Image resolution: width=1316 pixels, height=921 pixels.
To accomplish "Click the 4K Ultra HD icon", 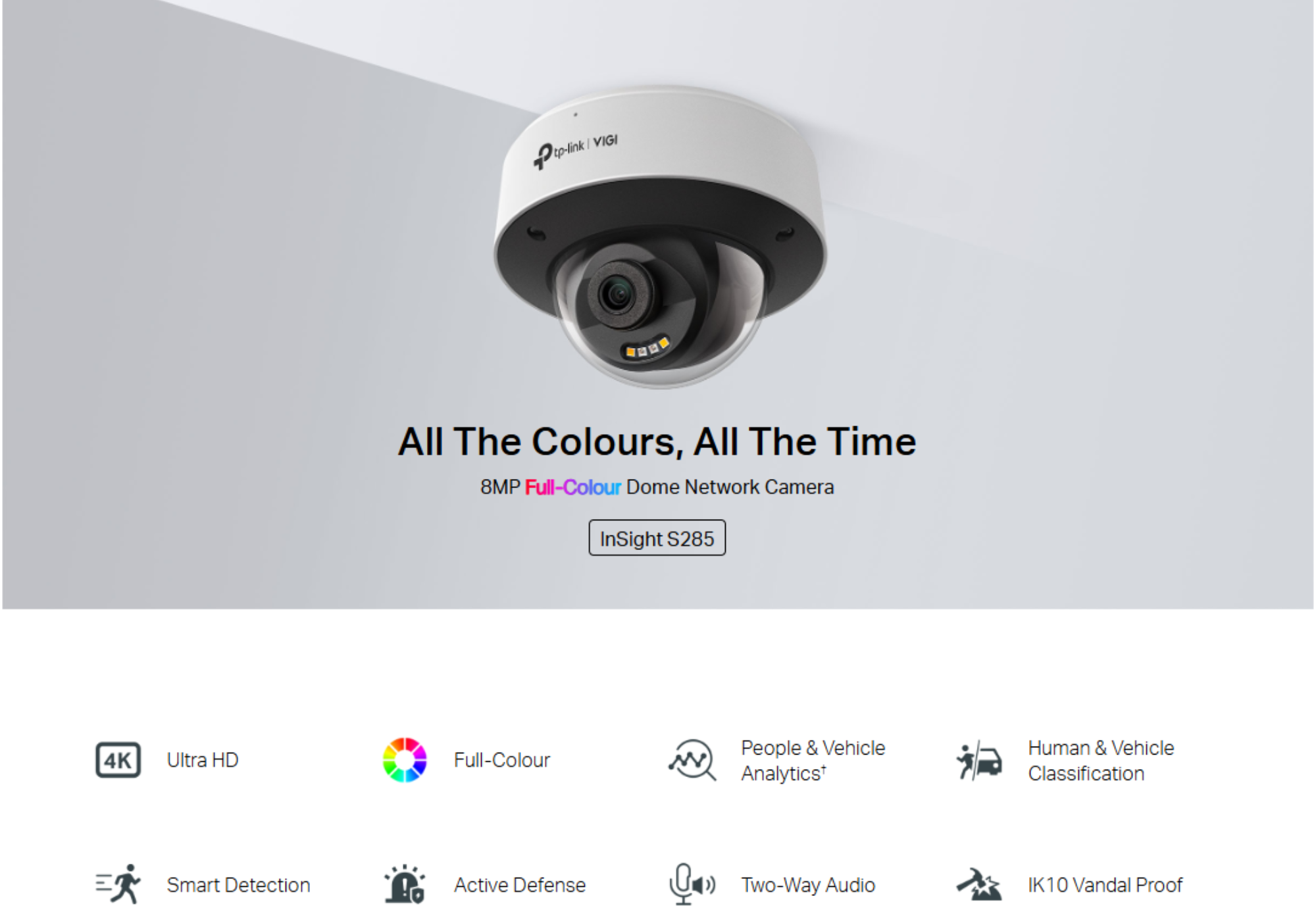I will click(118, 760).
